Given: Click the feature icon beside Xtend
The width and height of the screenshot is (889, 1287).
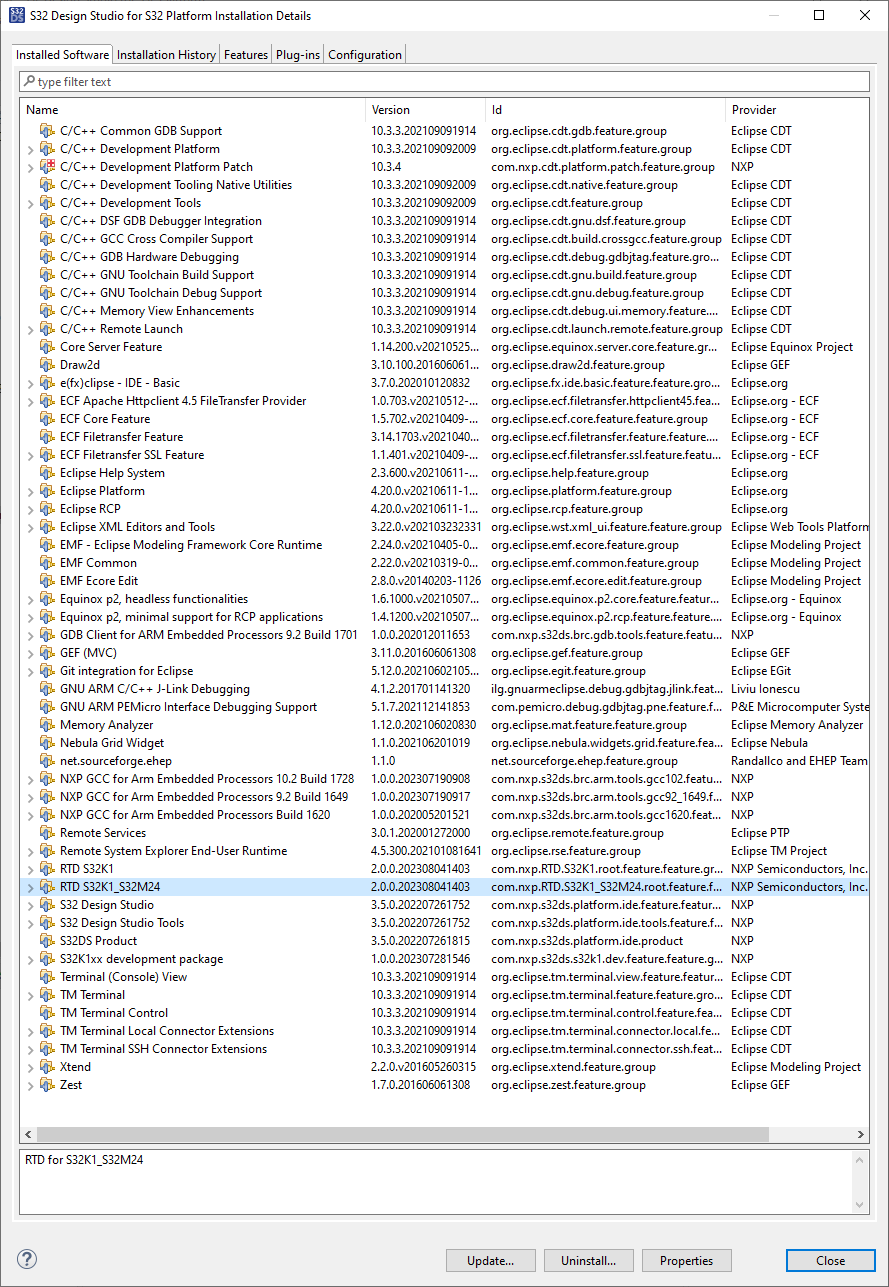Looking at the screenshot, I should click(46, 1066).
